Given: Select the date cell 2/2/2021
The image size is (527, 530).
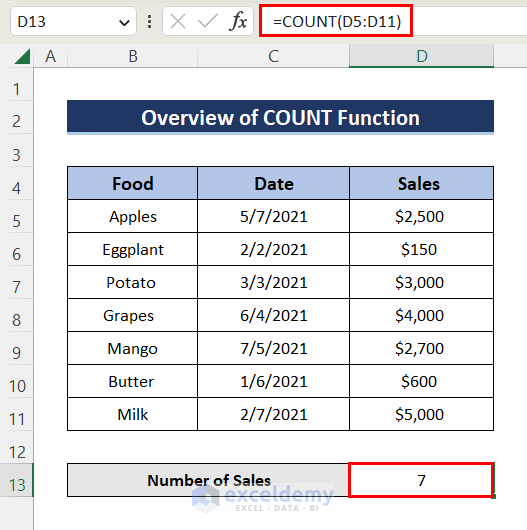Looking at the screenshot, I should coord(273,249).
